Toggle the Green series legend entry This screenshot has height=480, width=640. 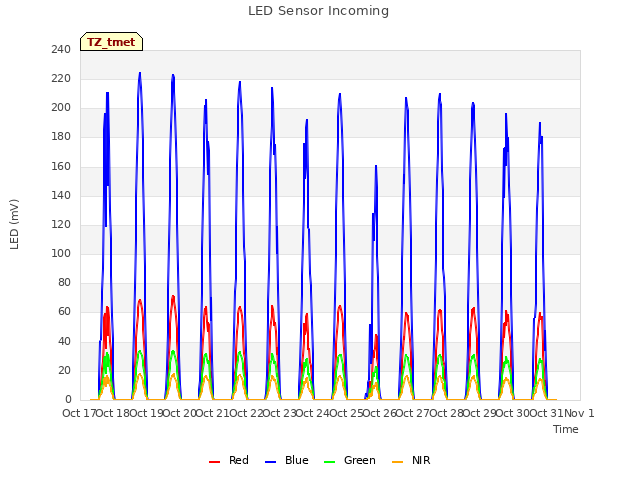(x=349, y=460)
